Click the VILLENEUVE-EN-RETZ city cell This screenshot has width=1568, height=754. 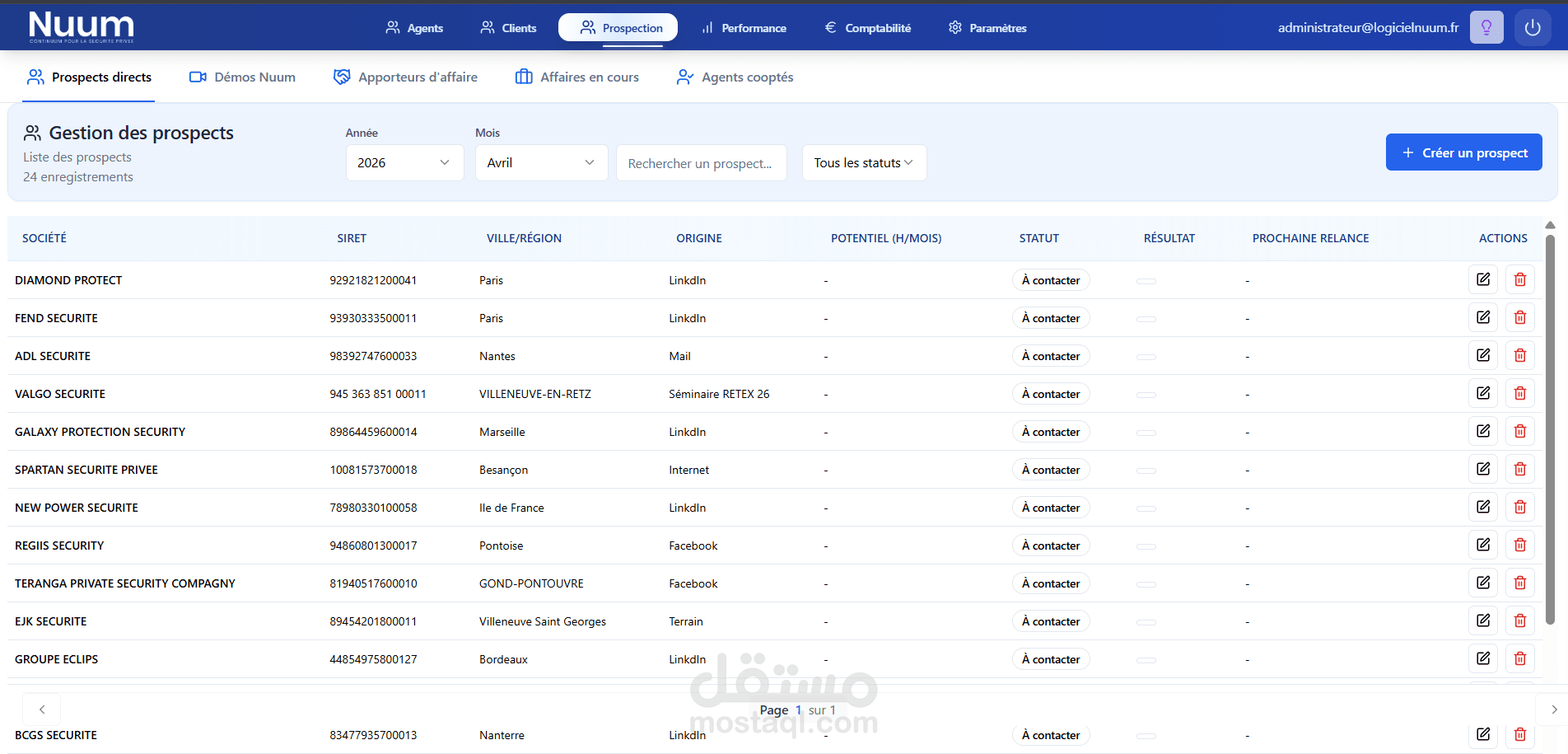tap(535, 394)
